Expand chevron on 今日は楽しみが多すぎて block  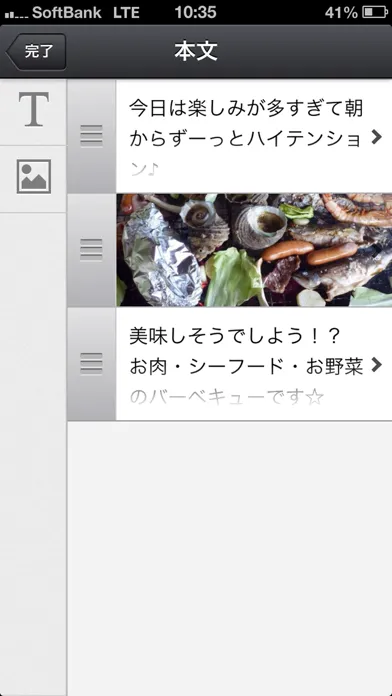(x=376, y=137)
